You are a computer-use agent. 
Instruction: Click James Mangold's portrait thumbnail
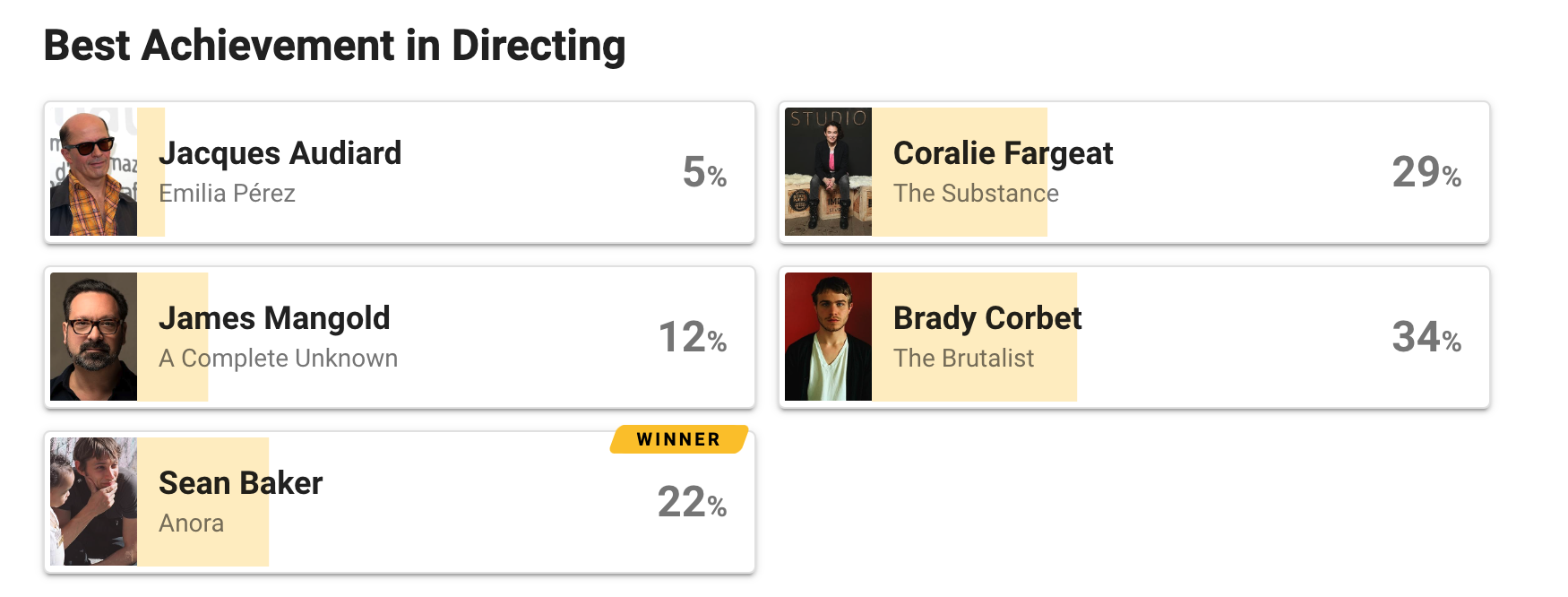click(93, 337)
